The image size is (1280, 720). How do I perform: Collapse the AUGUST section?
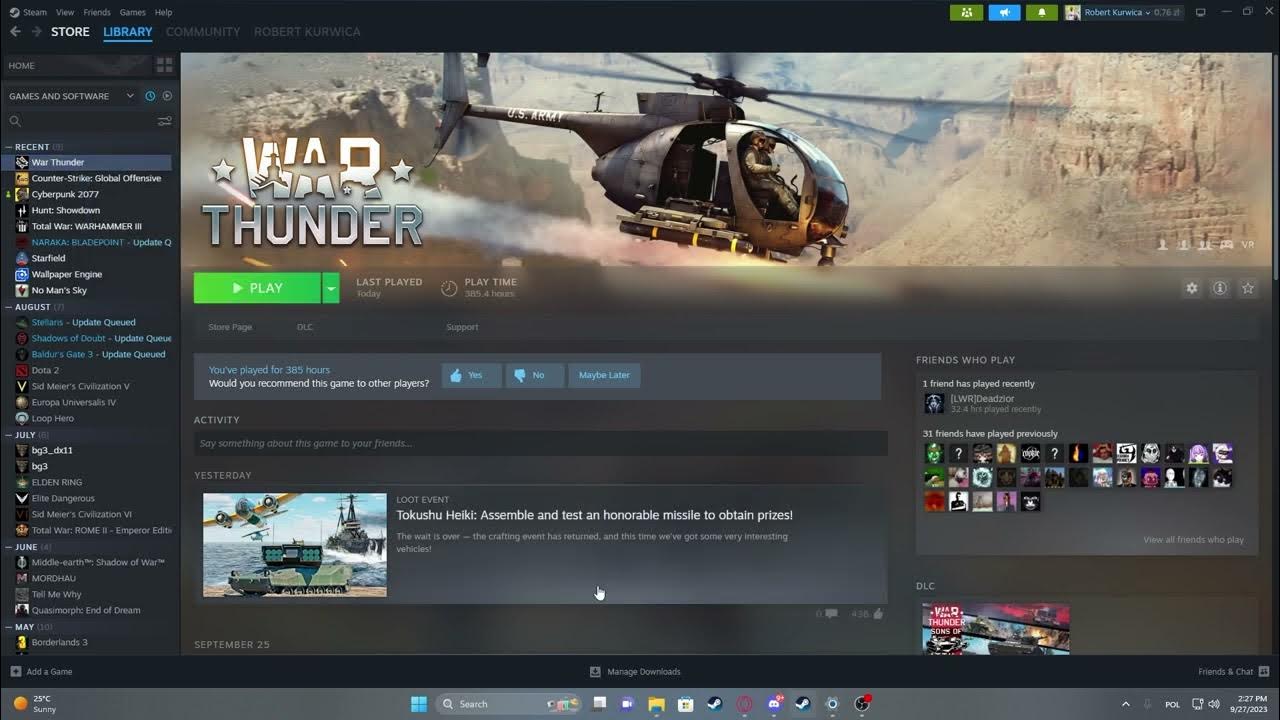coord(9,307)
